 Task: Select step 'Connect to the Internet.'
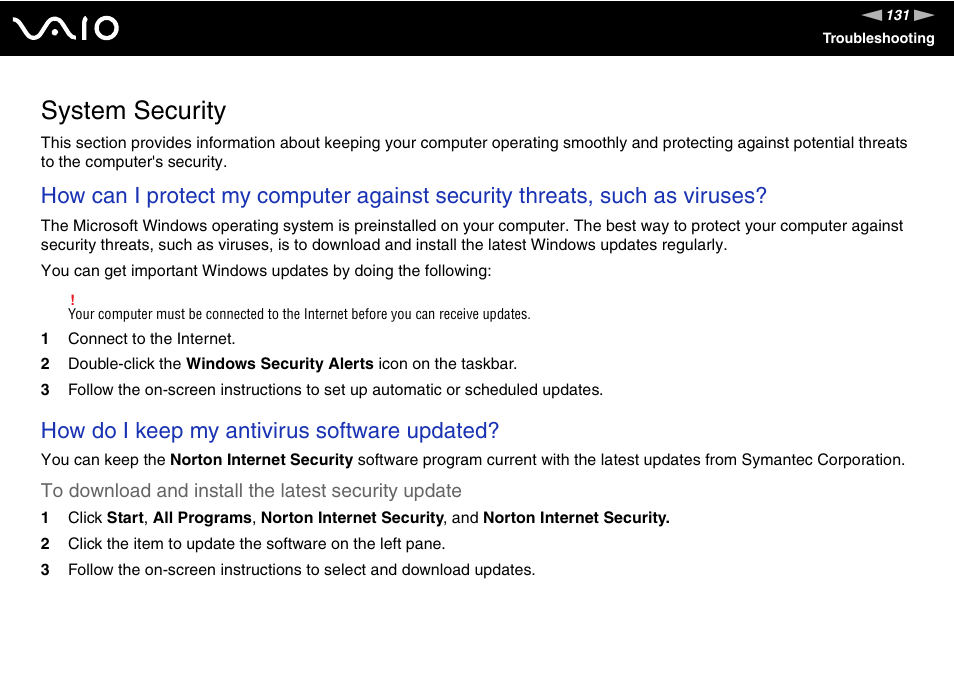pos(151,339)
